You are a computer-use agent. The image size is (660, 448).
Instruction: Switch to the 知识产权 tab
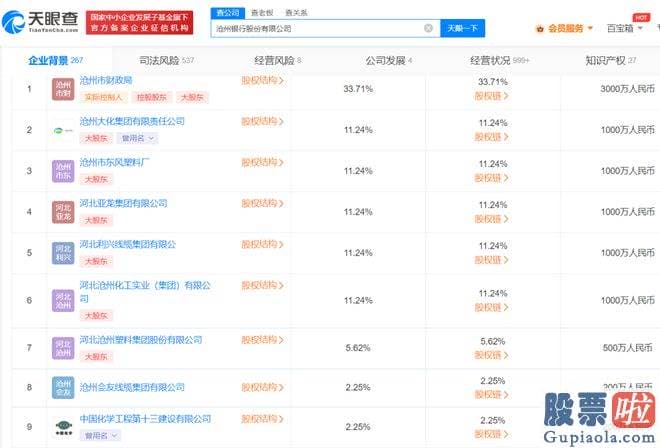pyautogui.click(x=611, y=61)
